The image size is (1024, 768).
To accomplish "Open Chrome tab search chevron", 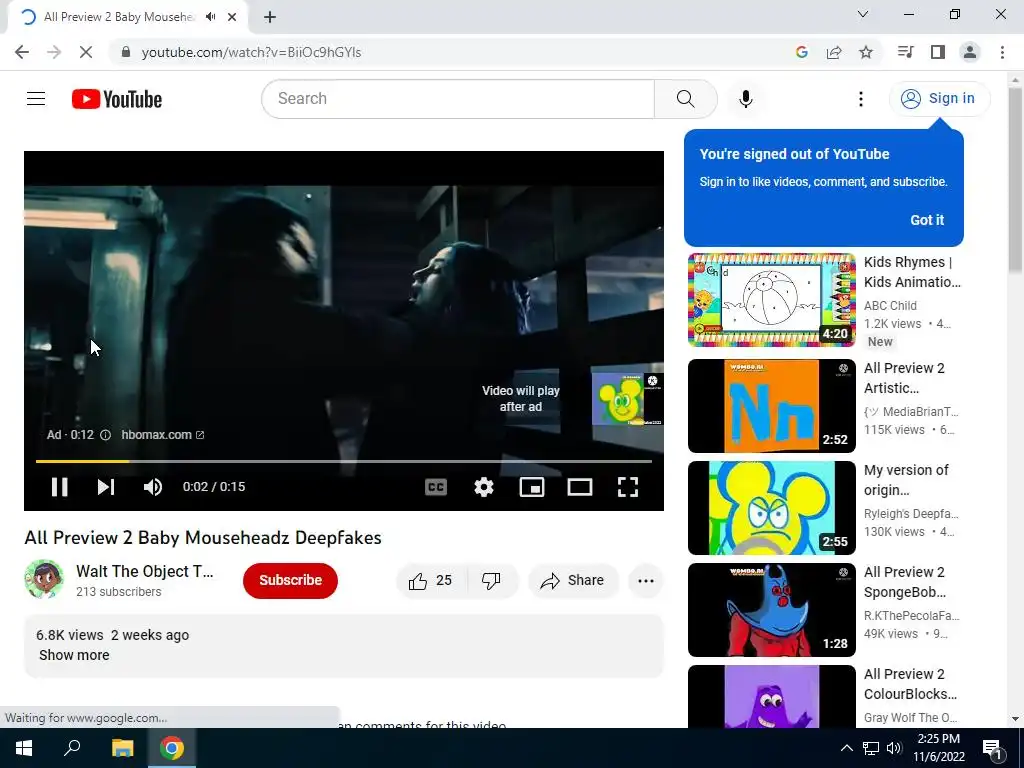I will (863, 14).
